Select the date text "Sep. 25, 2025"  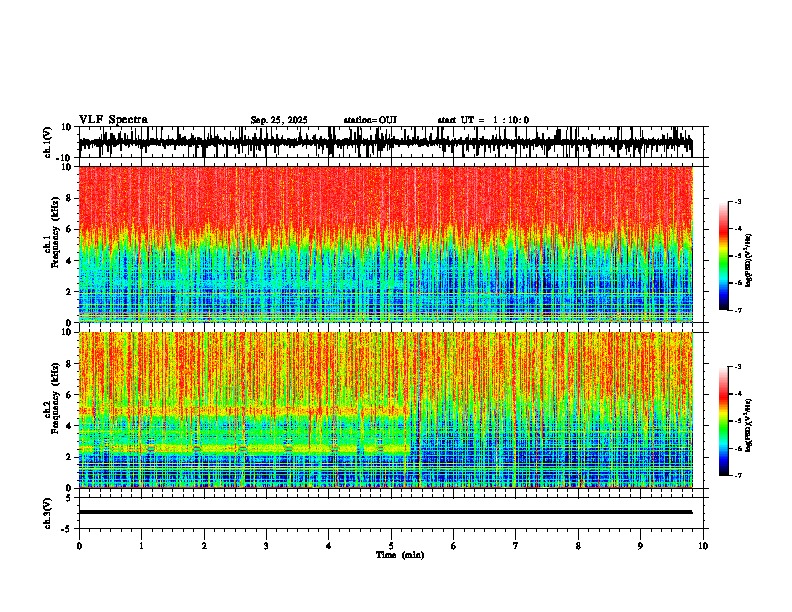[279, 120]
